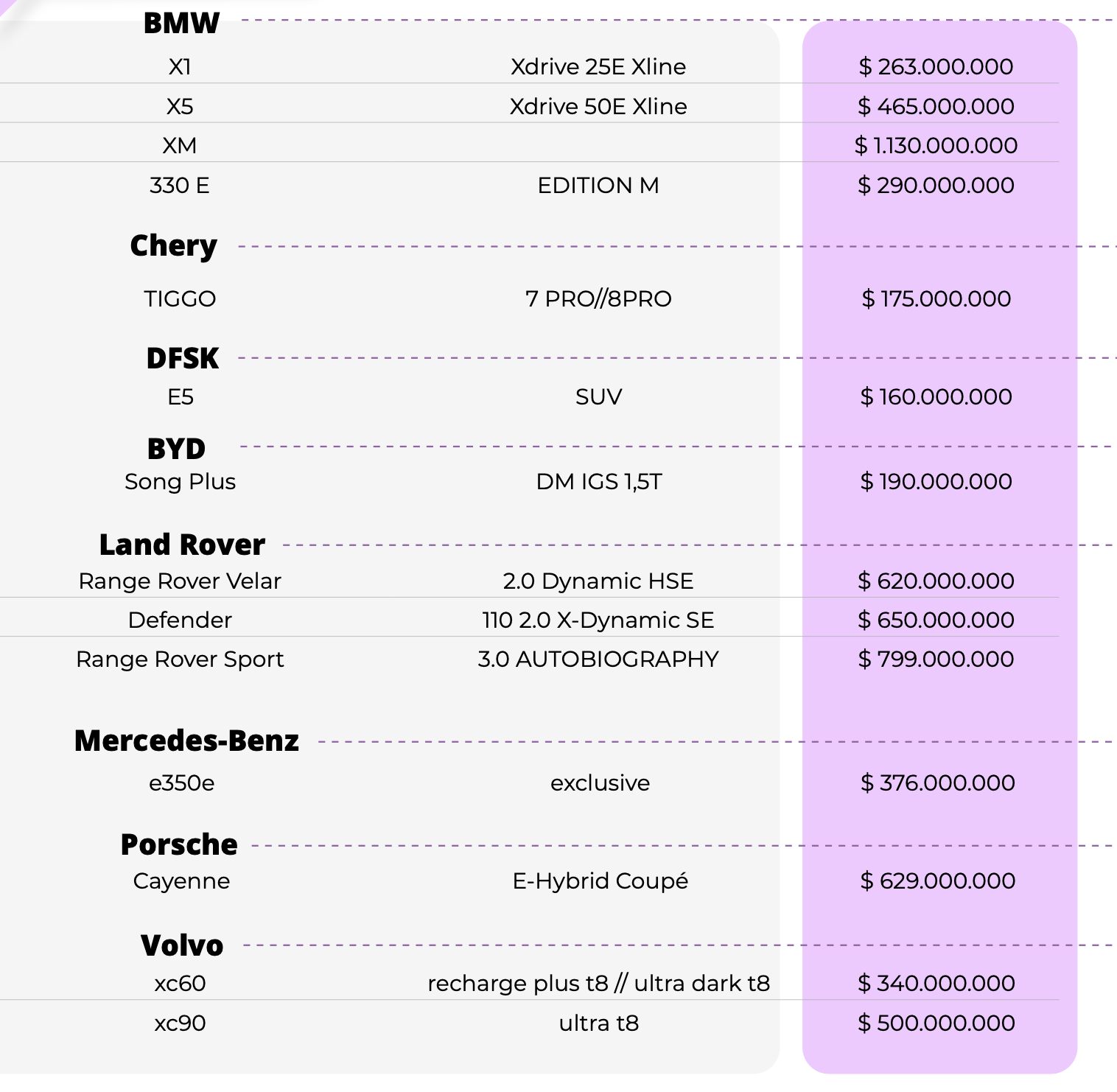This screenshot has width=1117, height=1092.
Task: Select the e350e model name
Action: (181, 783)
